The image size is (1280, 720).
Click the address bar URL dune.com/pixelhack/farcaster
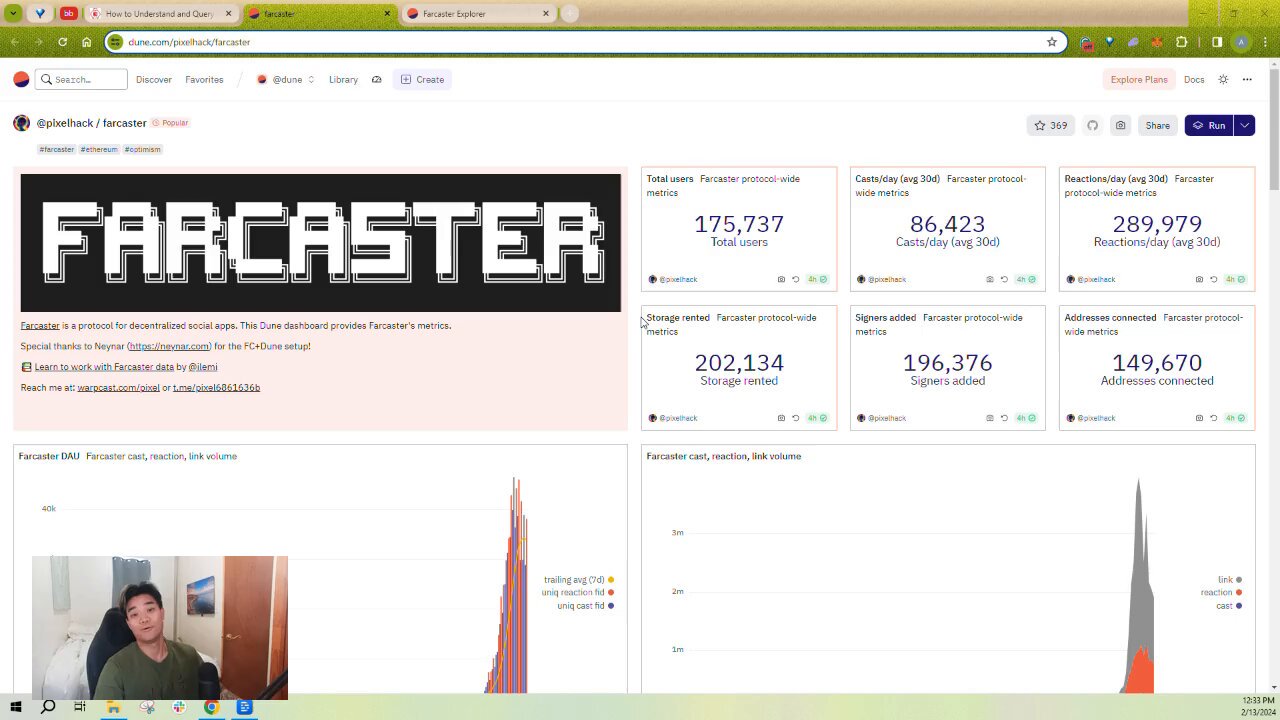189,42
